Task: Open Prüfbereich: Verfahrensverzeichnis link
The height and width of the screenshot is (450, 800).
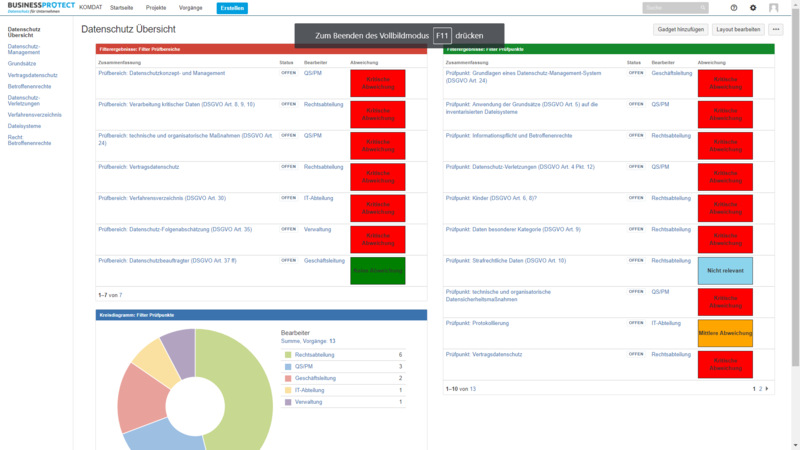Action: (162, 198)
